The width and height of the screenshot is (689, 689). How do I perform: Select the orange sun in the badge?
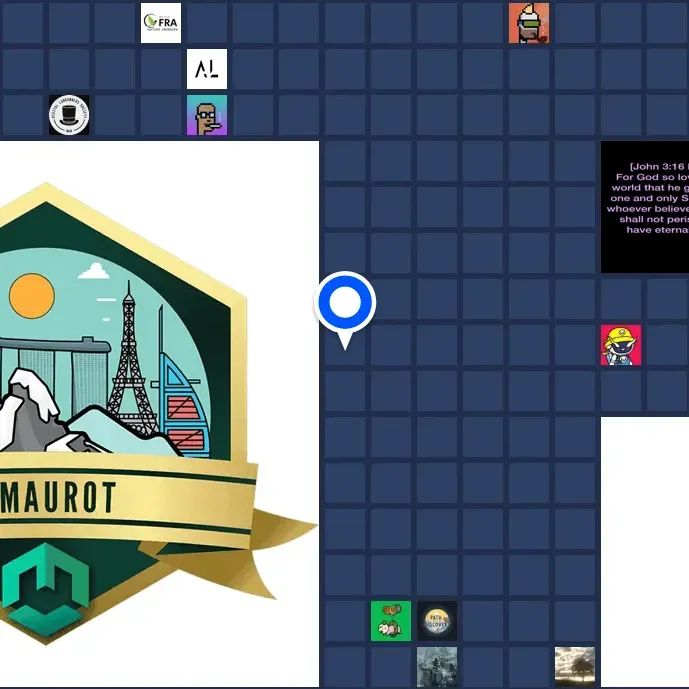pyautogui.click(x=31, y=296)
